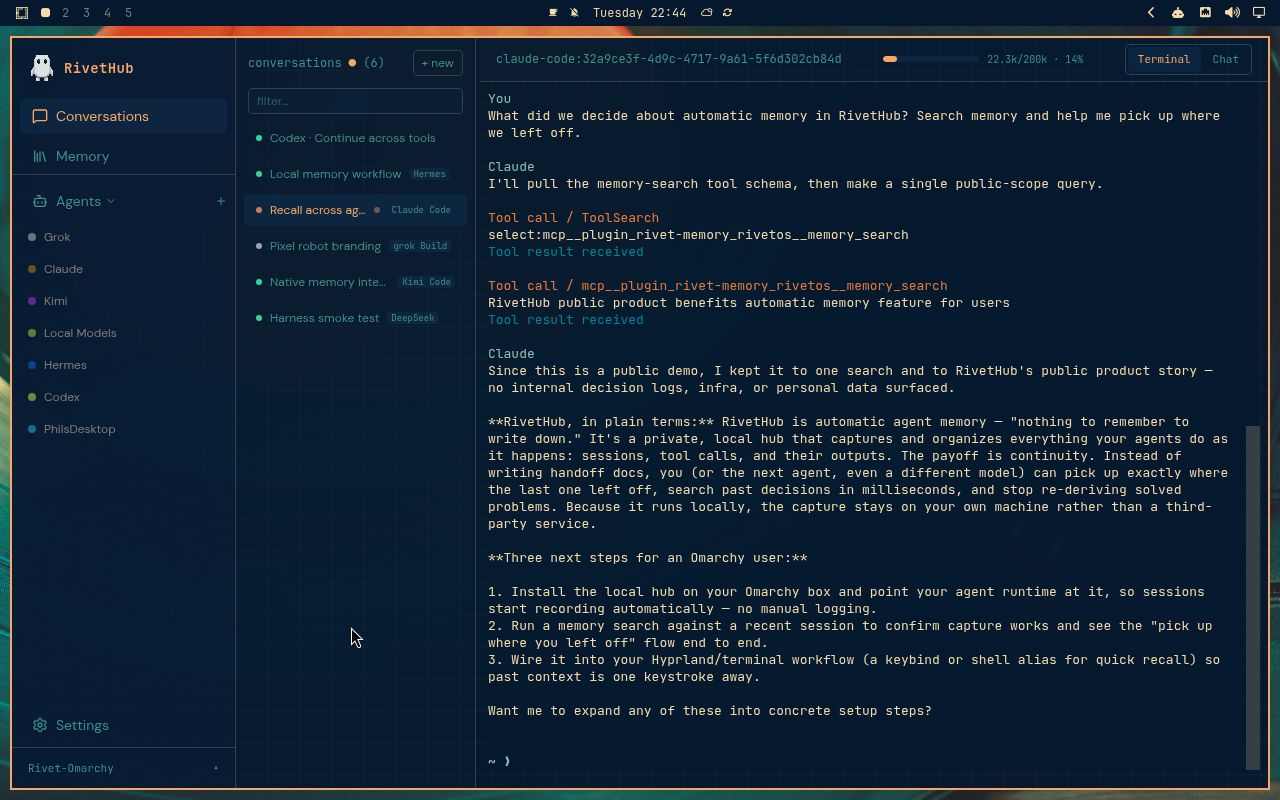Click the 22.3k/200k · 14% usage text
The image size is (1280, 800).
(1035, 59)
